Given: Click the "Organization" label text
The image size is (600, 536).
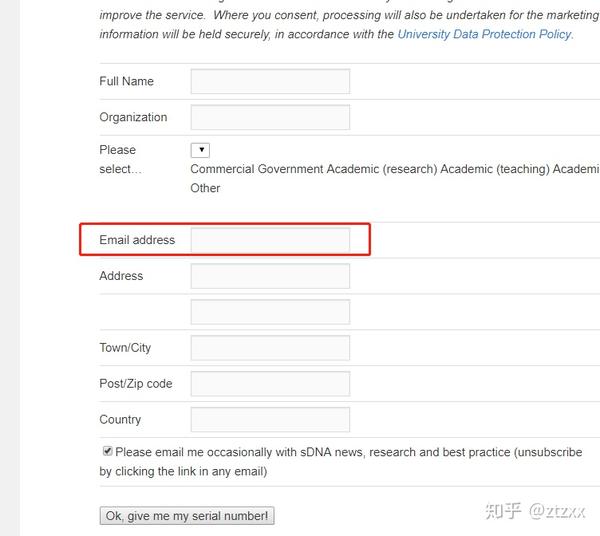Looking at the screenshot, I should (x=133, y=118).
